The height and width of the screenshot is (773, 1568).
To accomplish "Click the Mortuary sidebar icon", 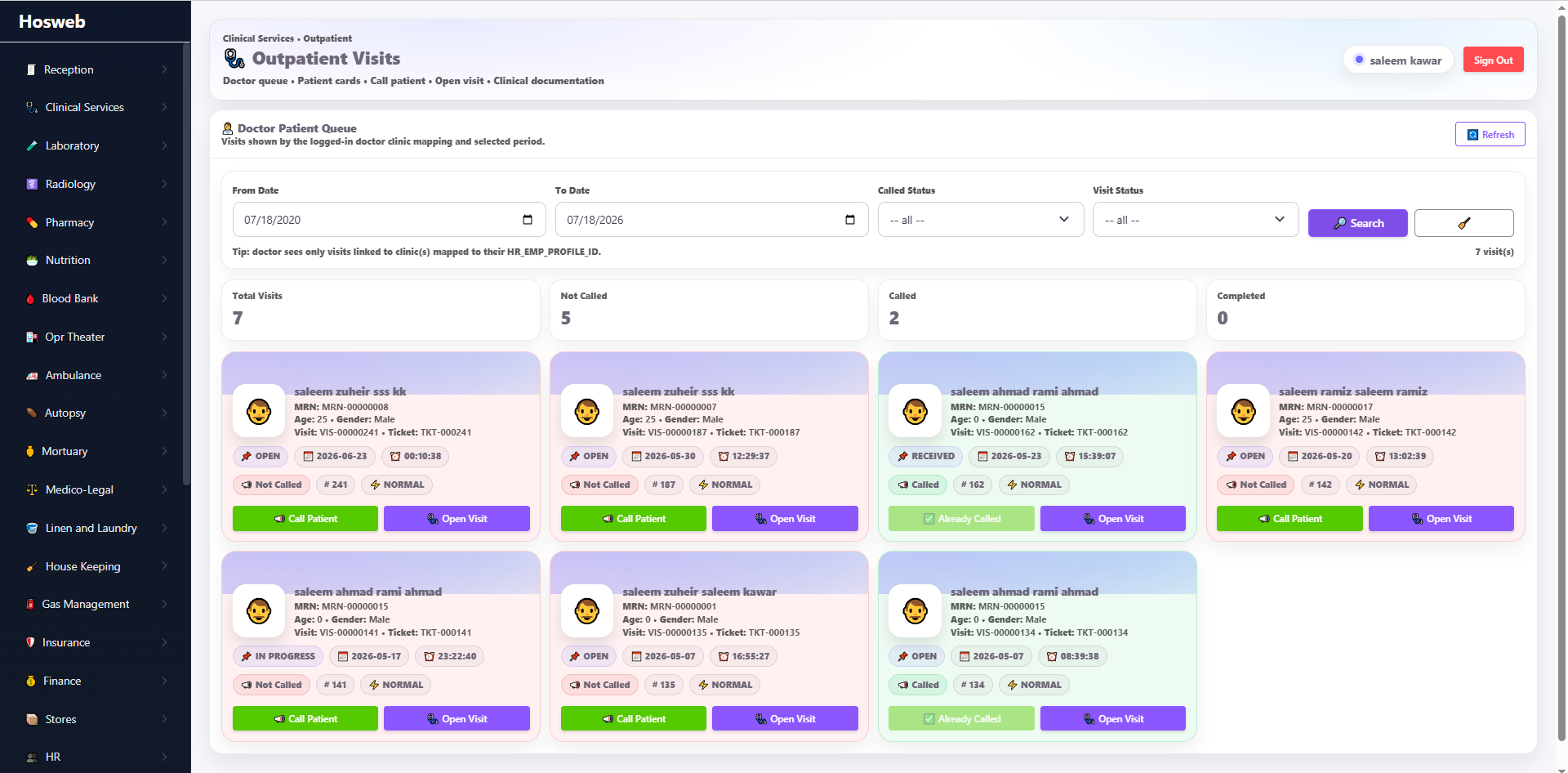I will (x=30, y=451).
